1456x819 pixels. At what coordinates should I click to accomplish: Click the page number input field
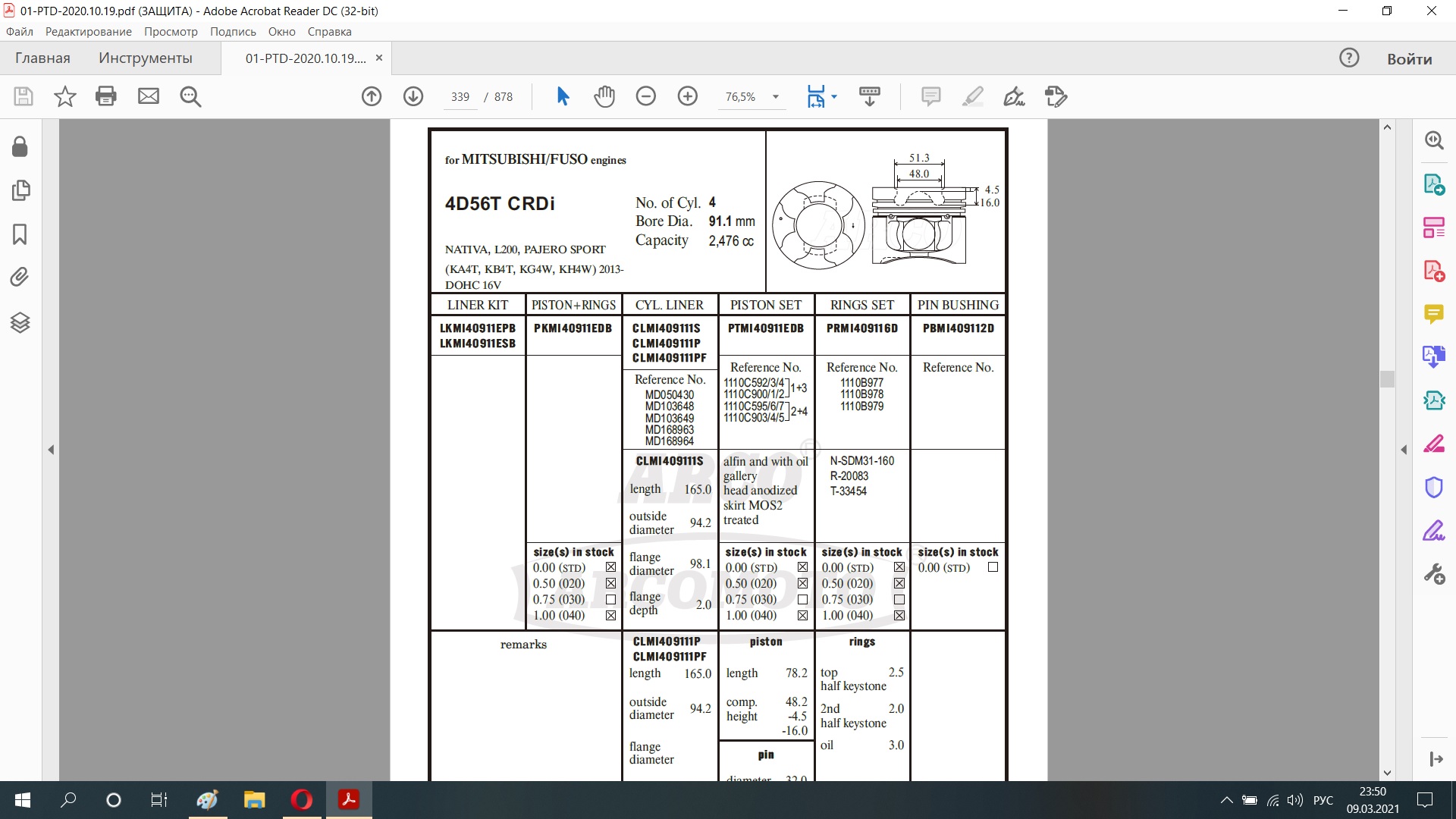460,97
